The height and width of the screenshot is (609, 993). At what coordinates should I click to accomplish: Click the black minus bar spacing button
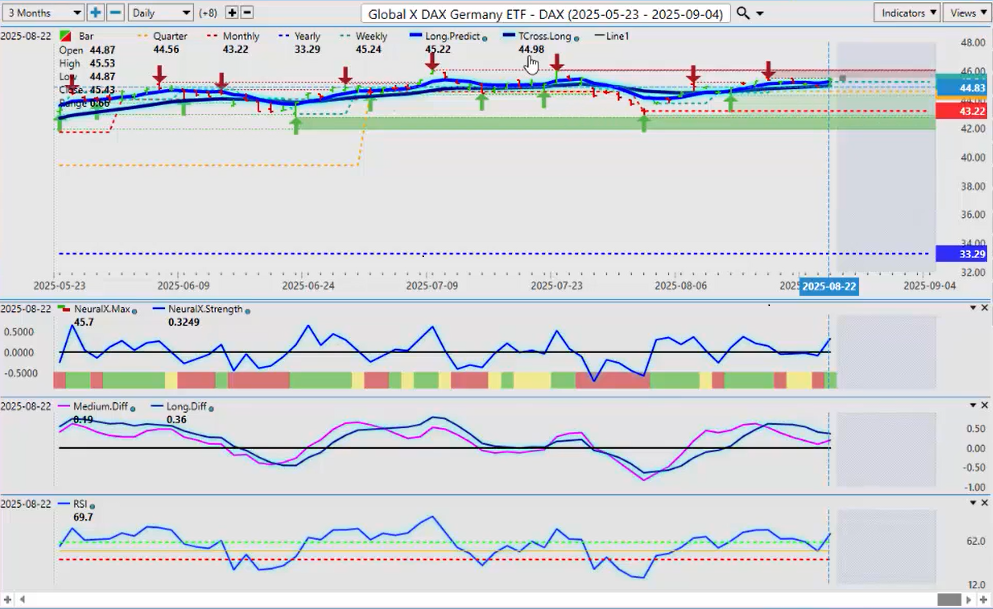coord(247,13)
